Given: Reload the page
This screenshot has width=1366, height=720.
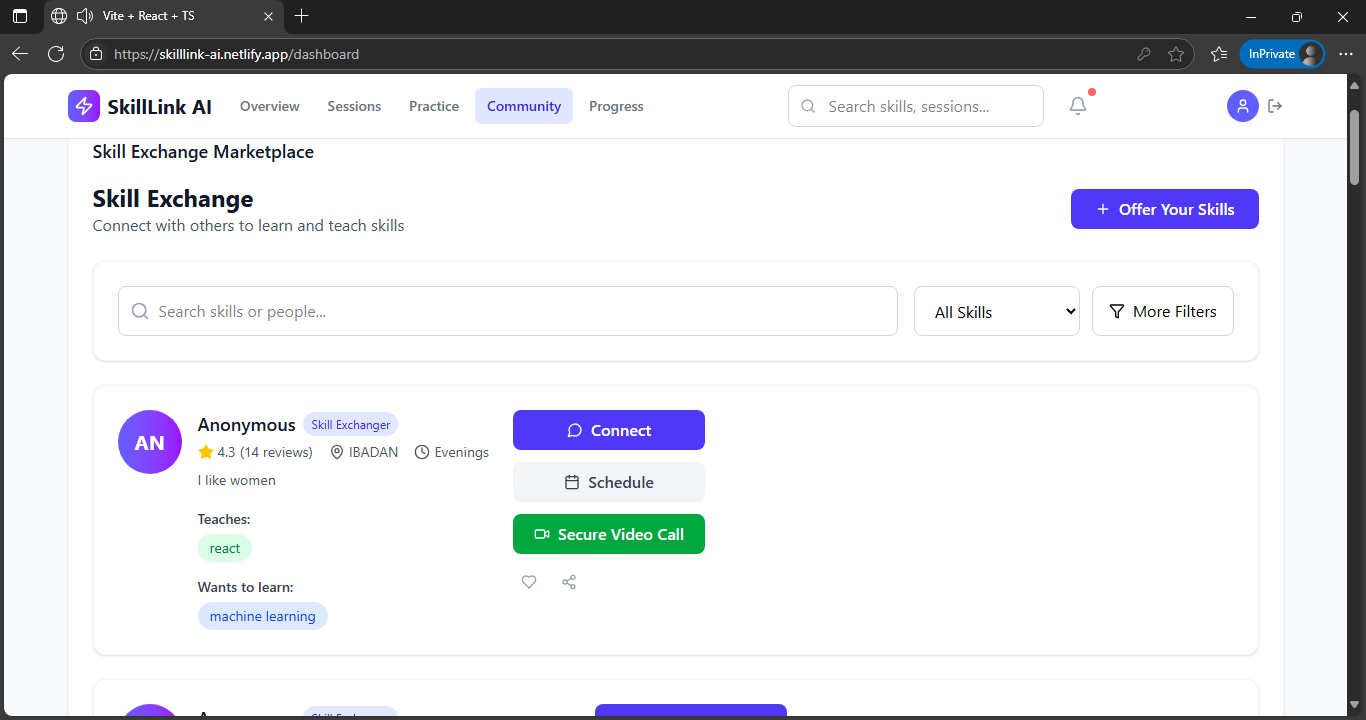Looking at the screenshot, I should 56,54.
